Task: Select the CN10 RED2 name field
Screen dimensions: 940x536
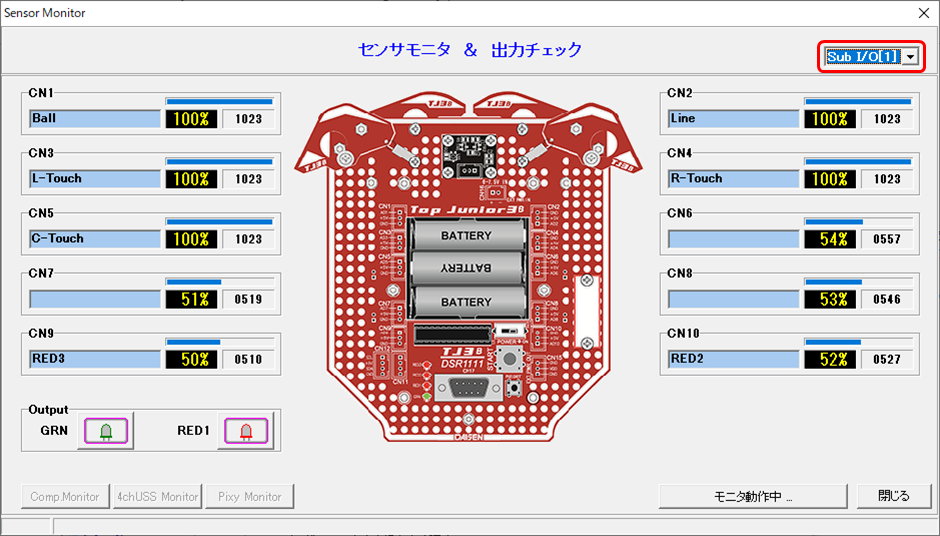Action: (734, 359)
